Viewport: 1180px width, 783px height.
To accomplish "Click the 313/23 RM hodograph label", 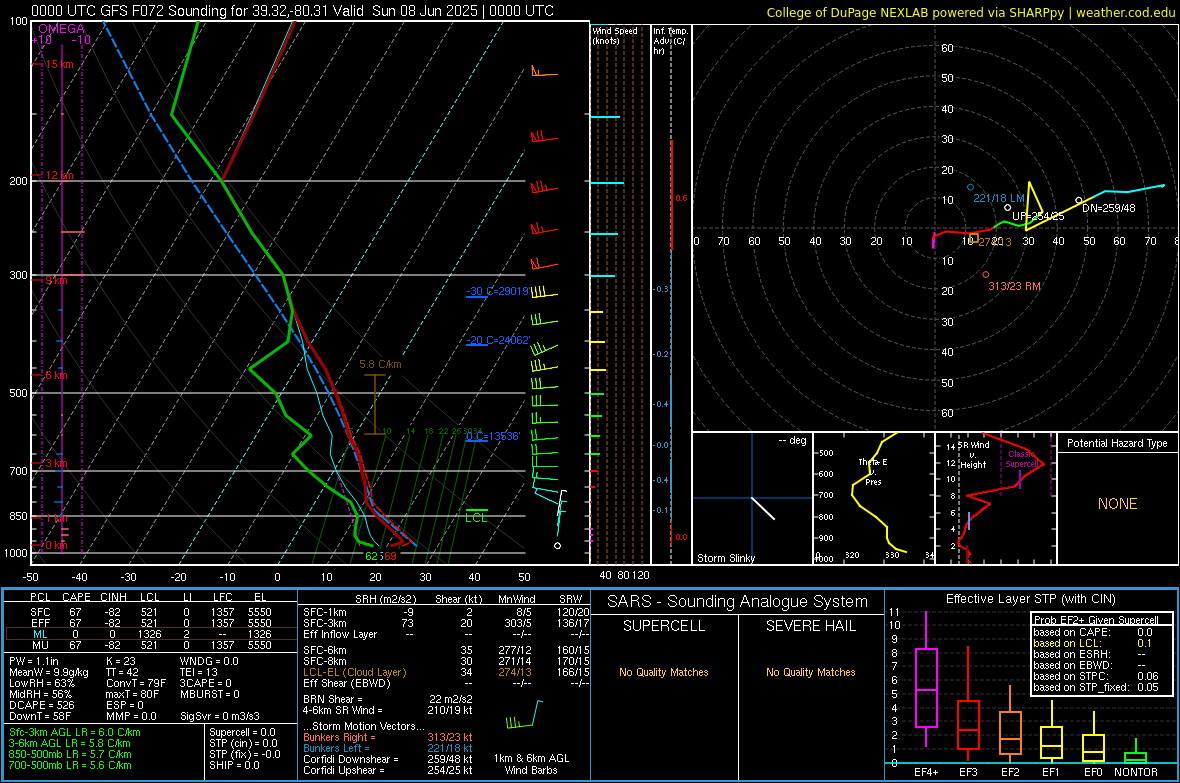I will [x=1014, y=286].
